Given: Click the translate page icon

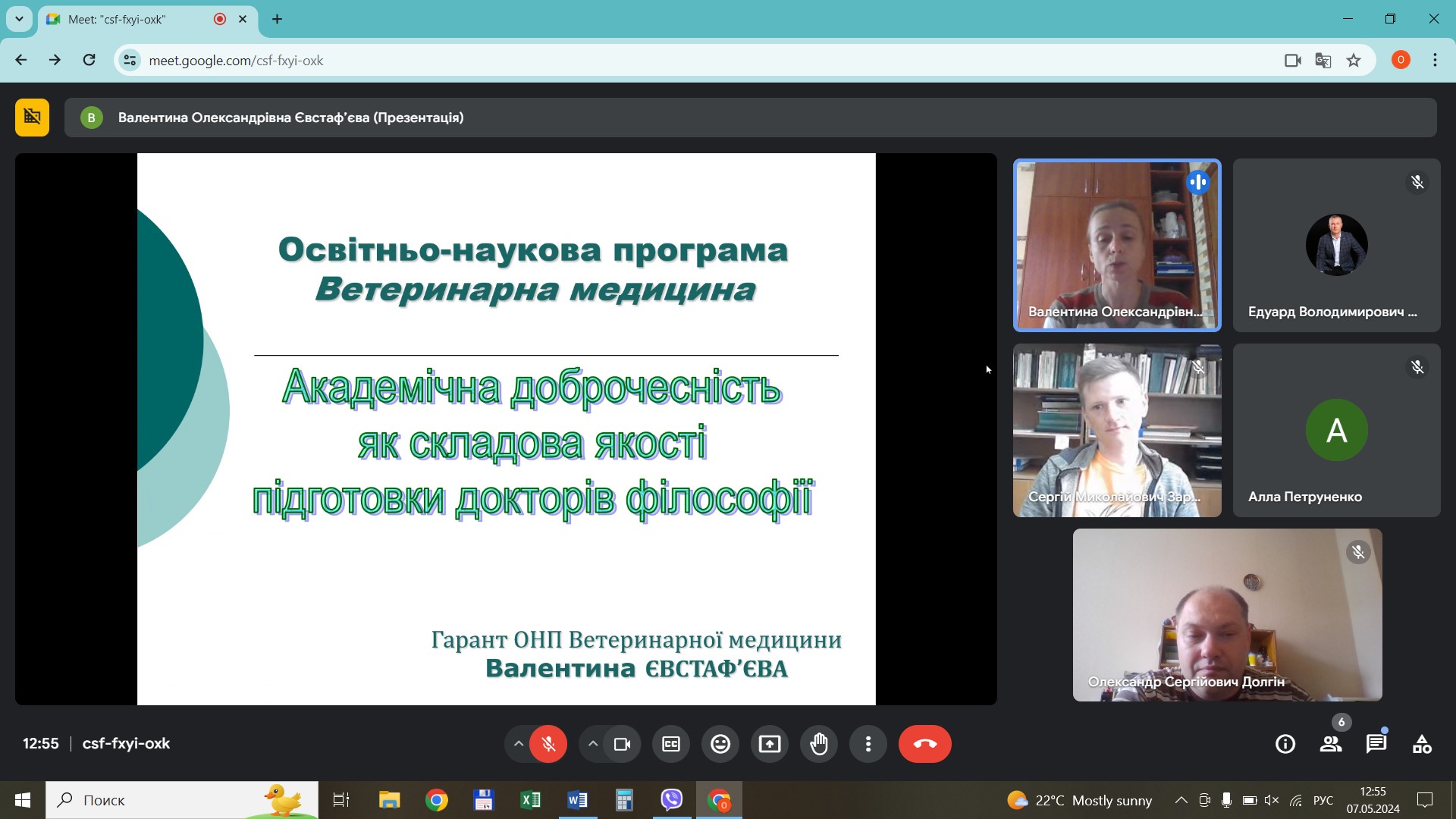Looking at the screenshot, I should (x=1323, y=60).
